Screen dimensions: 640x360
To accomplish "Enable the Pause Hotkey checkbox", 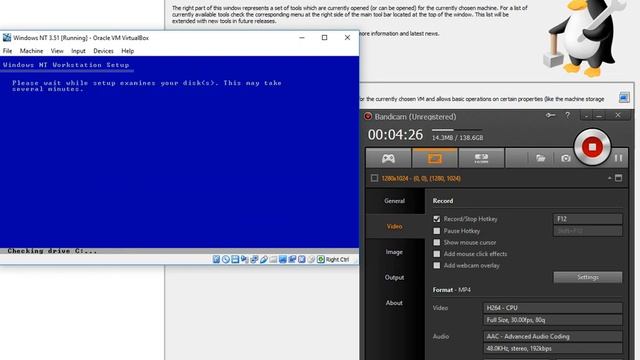I will tap(437, 231).
